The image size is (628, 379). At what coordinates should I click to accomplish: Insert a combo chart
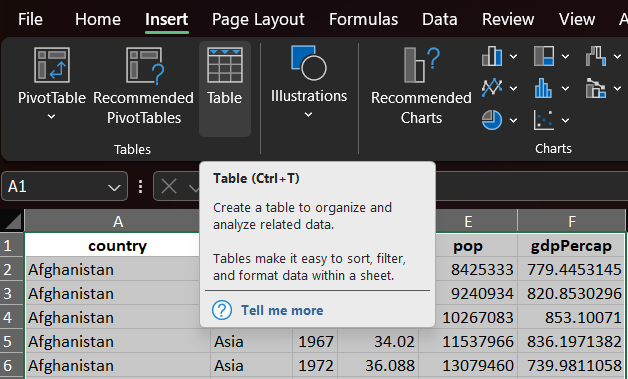596,87
